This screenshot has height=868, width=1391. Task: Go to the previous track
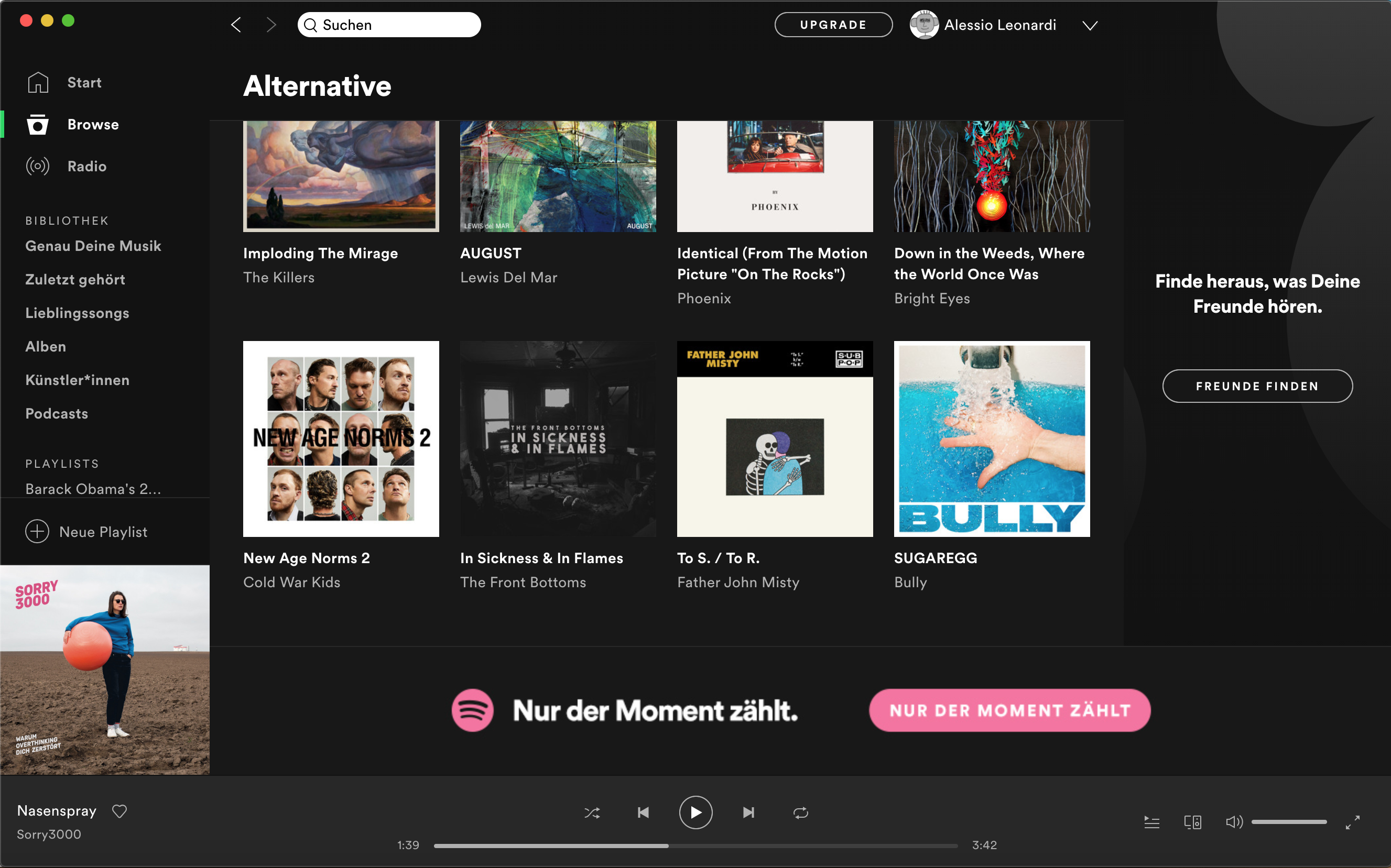tap(643, 812)
